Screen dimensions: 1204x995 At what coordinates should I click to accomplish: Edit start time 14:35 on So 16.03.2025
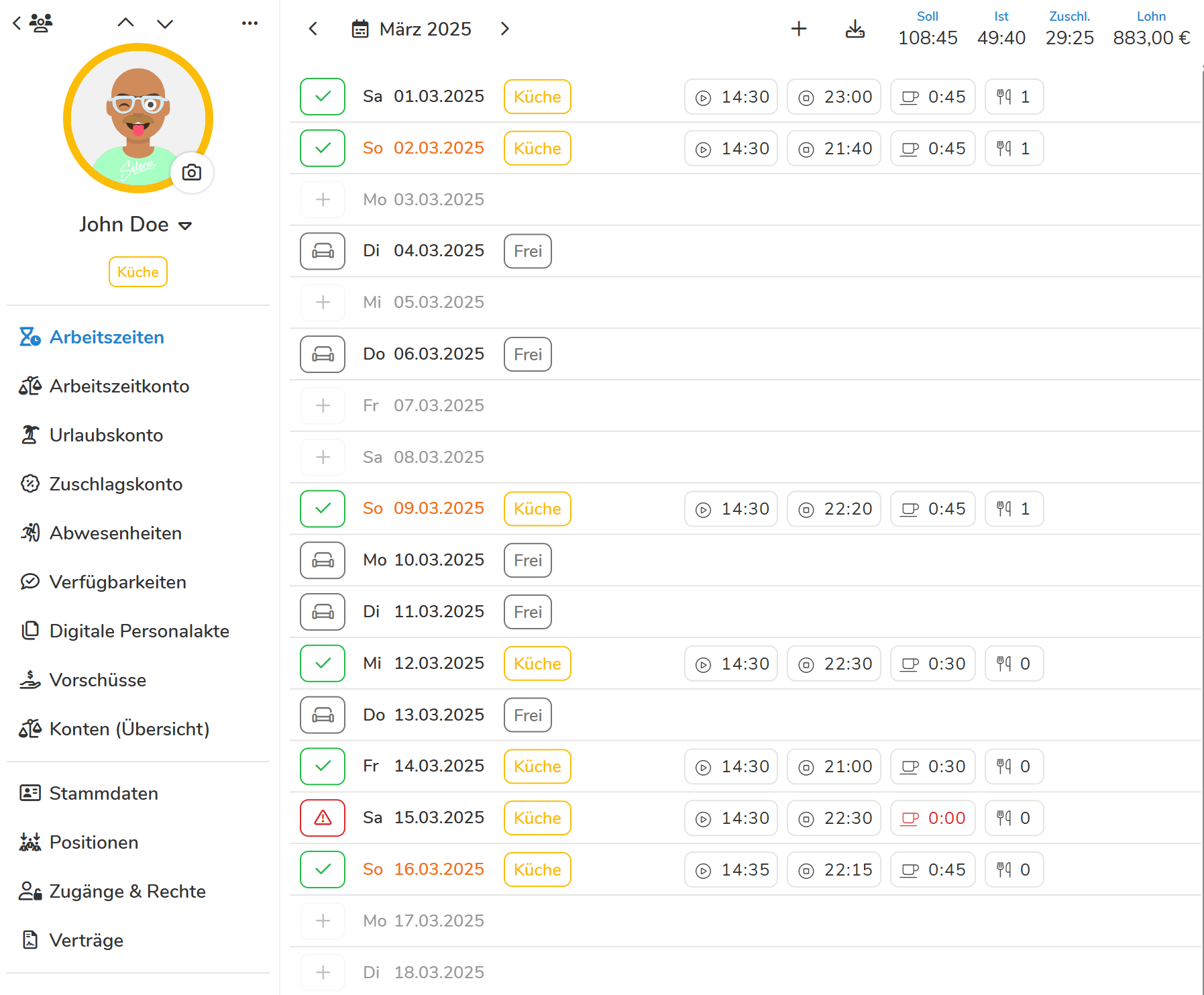pyautogui.click(x=731, y=870)
